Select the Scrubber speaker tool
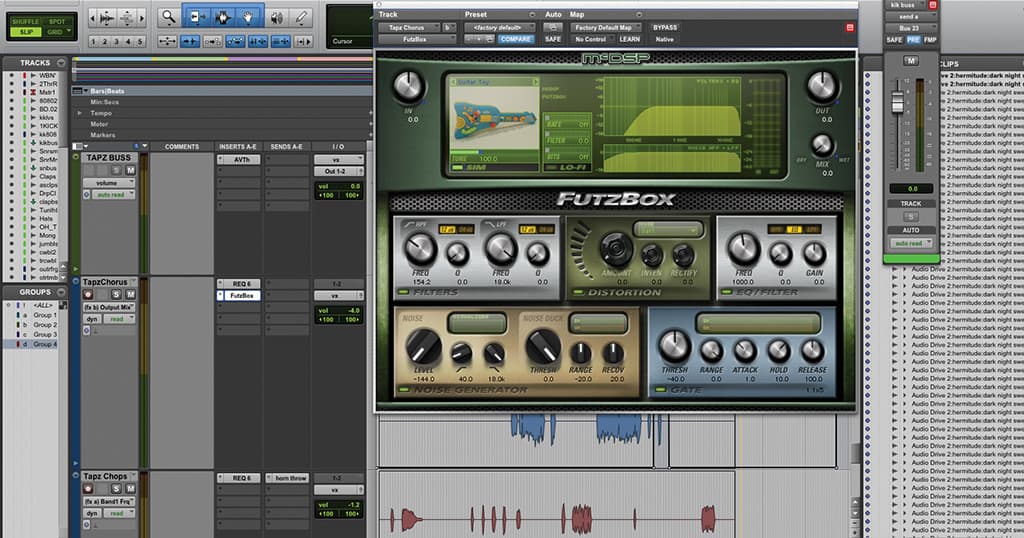This screenshot has width=1024, height=538. (277, 17)
